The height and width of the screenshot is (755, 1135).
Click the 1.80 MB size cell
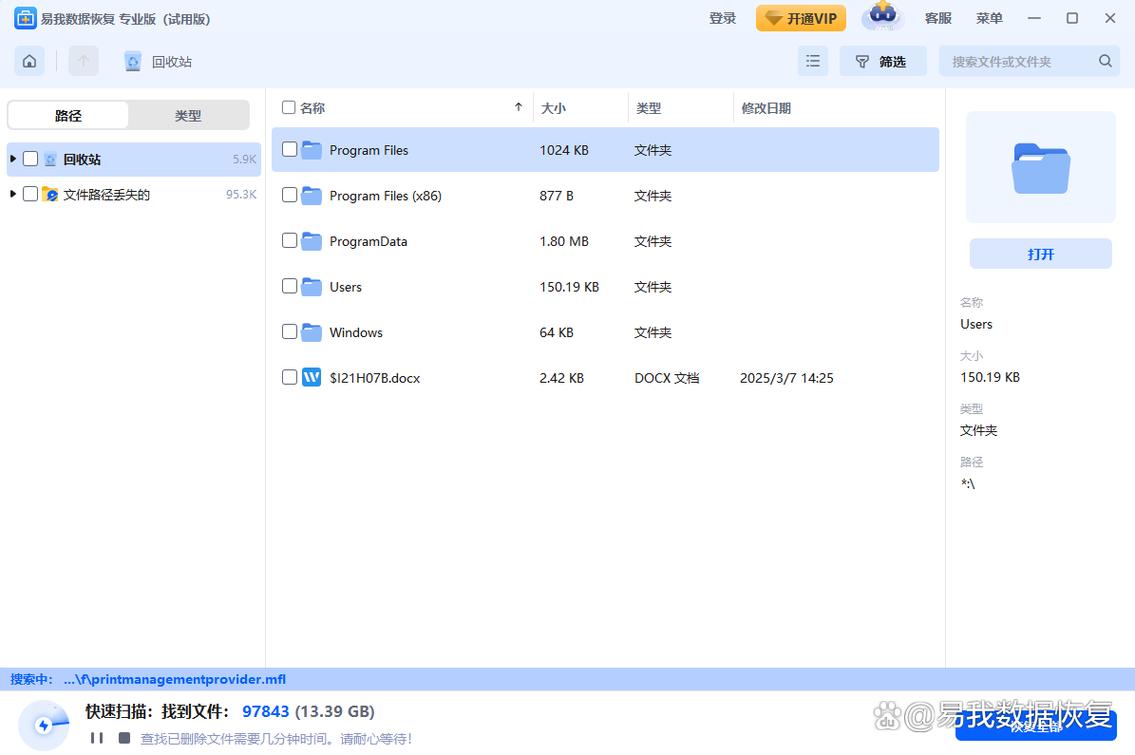tap(563, 241)
